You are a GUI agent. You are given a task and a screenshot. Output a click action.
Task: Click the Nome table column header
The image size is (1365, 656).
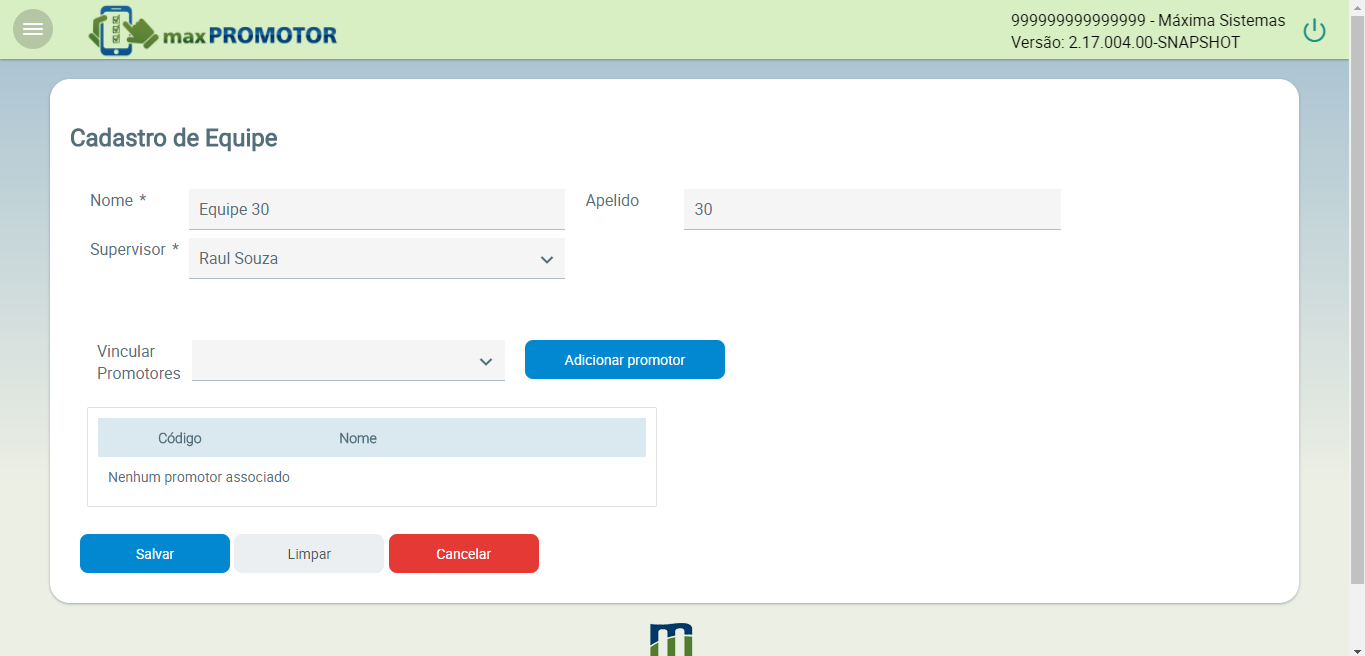pos(358,438)
